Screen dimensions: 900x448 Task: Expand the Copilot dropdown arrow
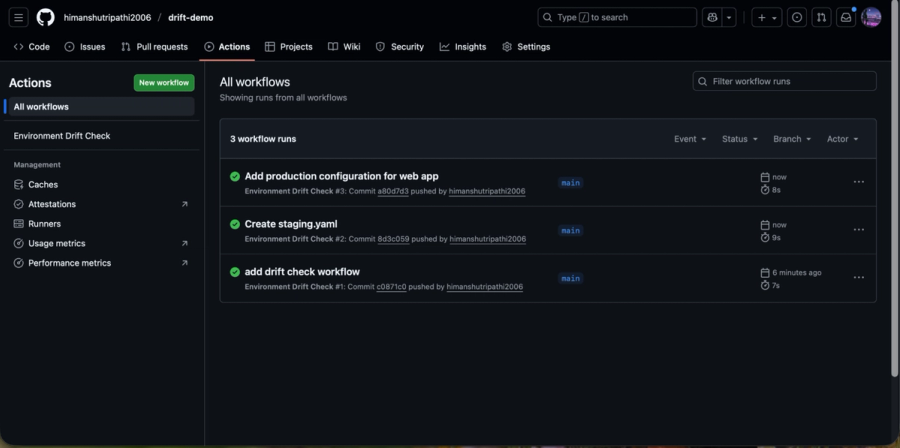click(729, 18)
